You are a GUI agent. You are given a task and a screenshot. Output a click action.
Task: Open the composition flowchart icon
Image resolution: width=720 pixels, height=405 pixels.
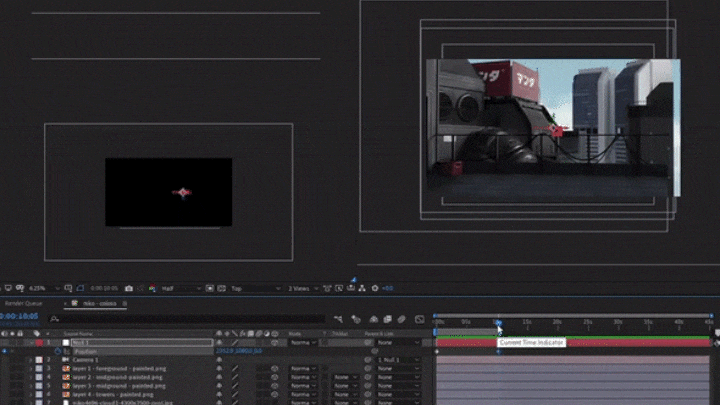(362, 288)
